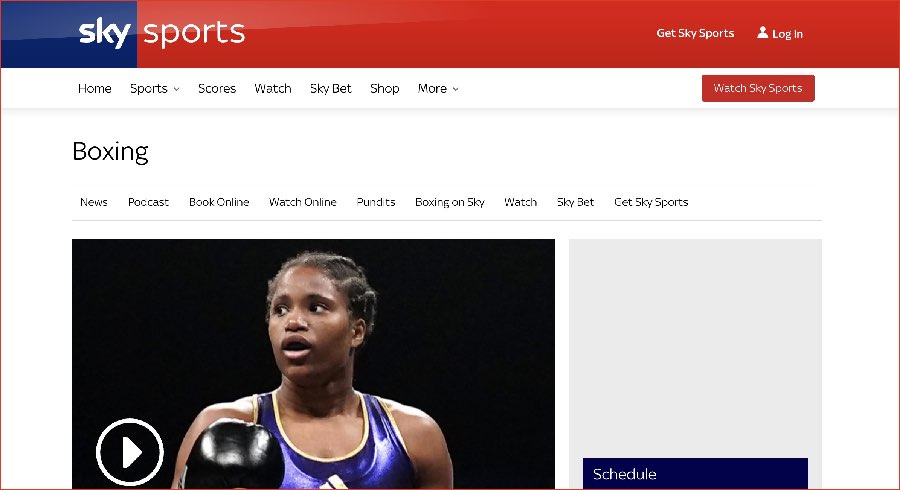Select the Pundits tab

376,202
